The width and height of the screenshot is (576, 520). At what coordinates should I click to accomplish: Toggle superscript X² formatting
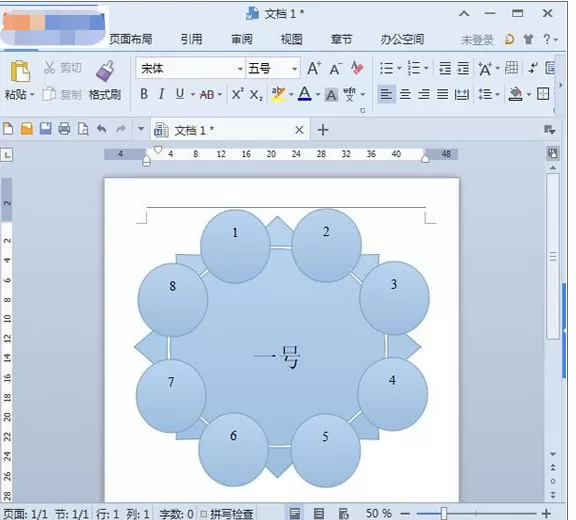tap(238, 94)
